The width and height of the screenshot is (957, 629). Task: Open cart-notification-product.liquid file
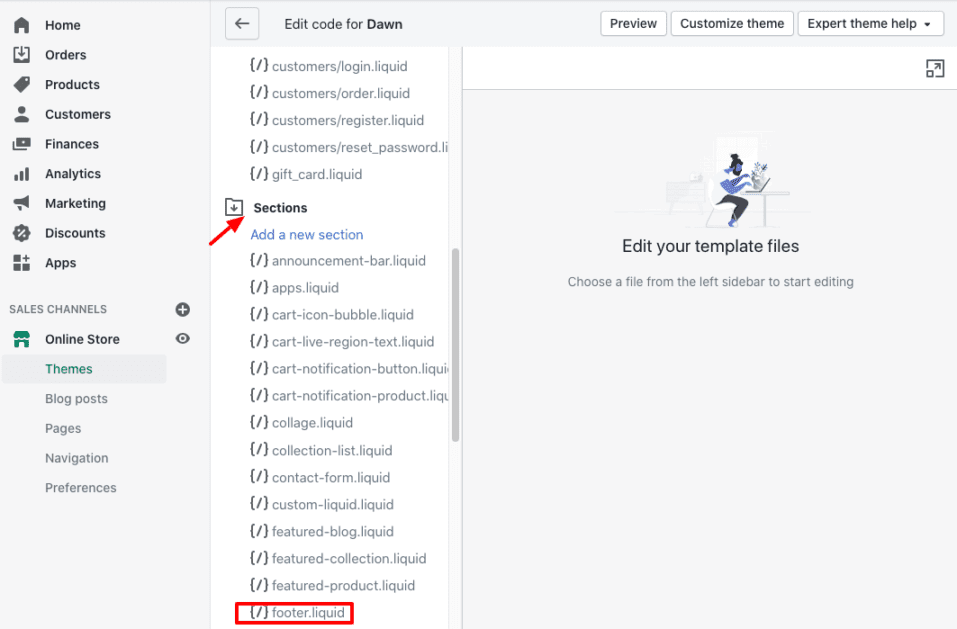(359, 395)
